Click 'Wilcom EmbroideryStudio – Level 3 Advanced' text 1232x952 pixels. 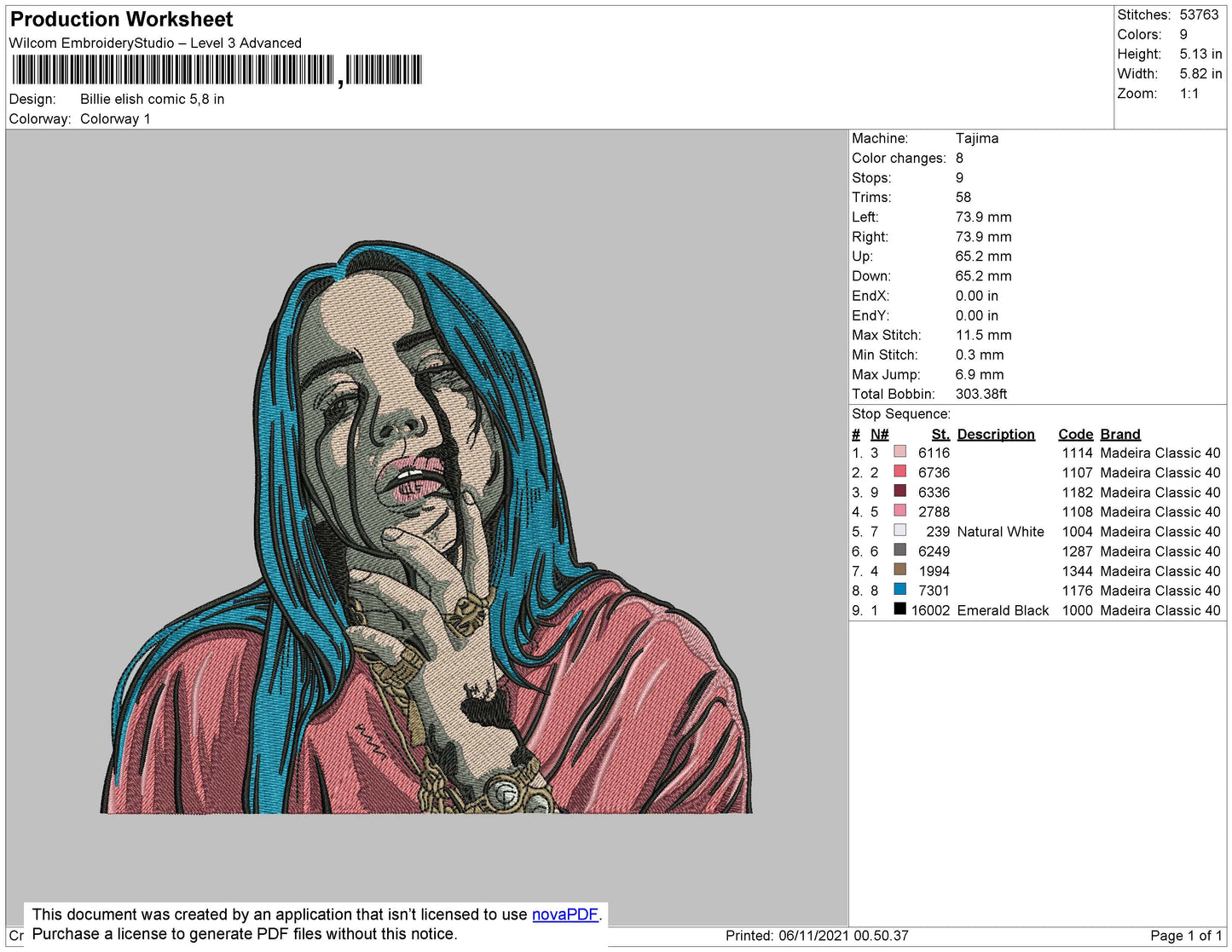(155, 43)
